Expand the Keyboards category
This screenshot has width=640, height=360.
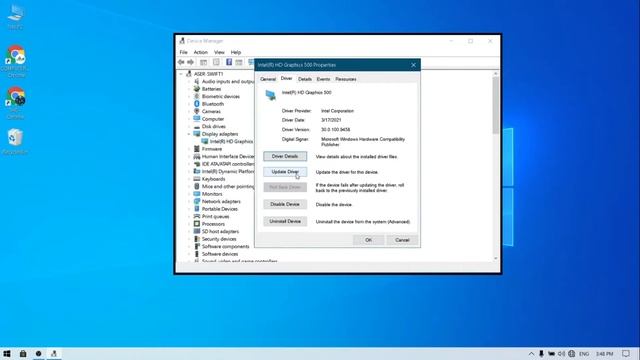189,179
